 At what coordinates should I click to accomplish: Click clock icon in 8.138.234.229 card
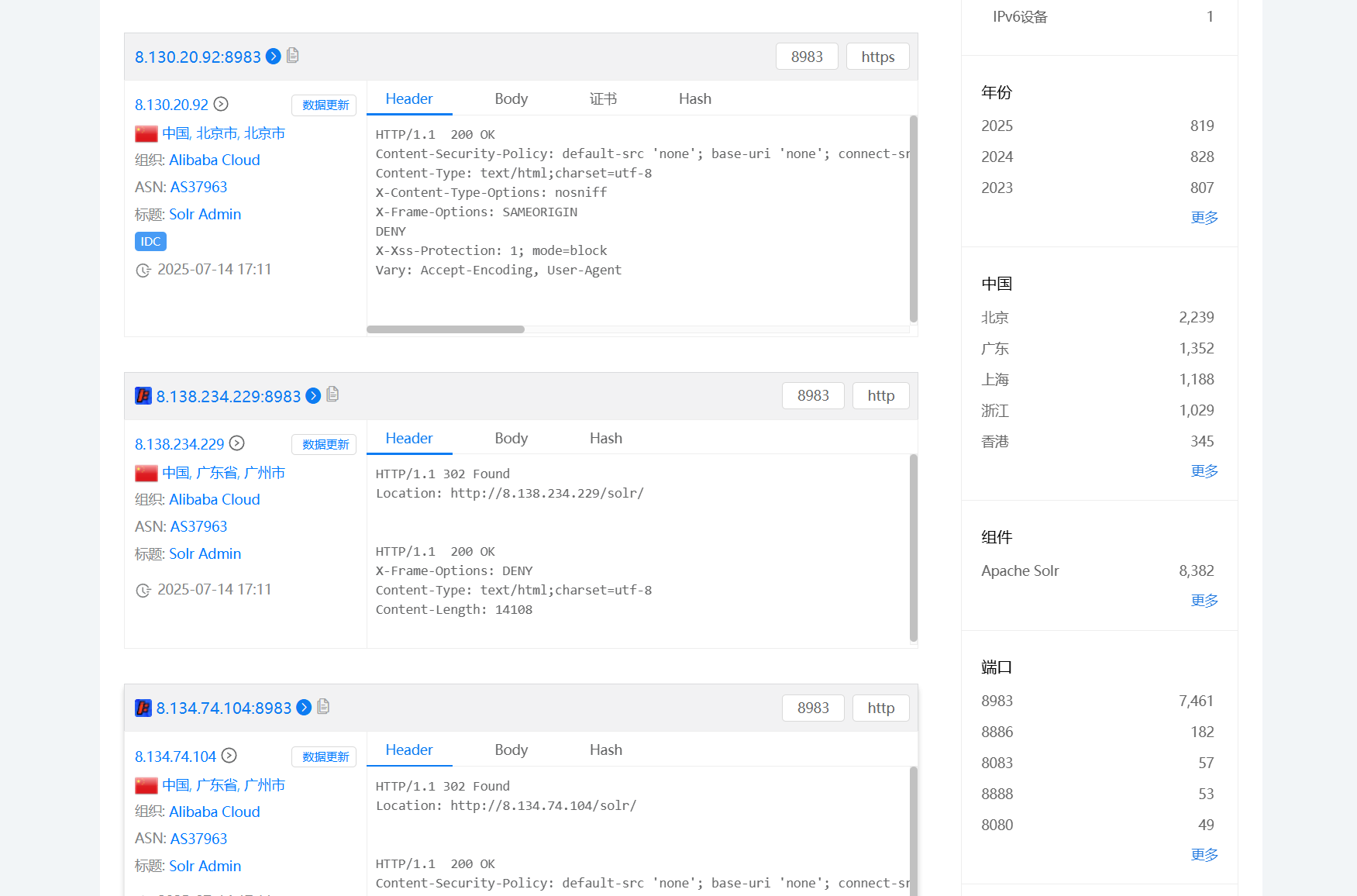click(x=143, y=591)
